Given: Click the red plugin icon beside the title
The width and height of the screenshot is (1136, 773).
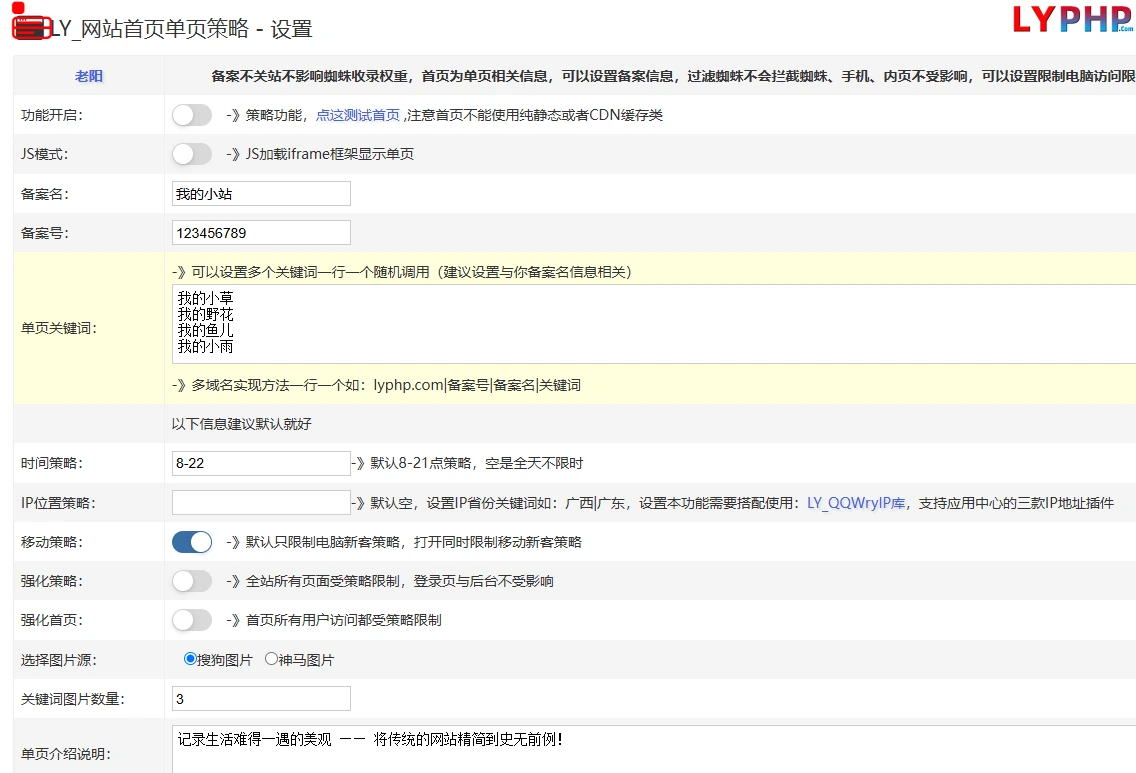Looking at the screenshot, I should 30,26.
